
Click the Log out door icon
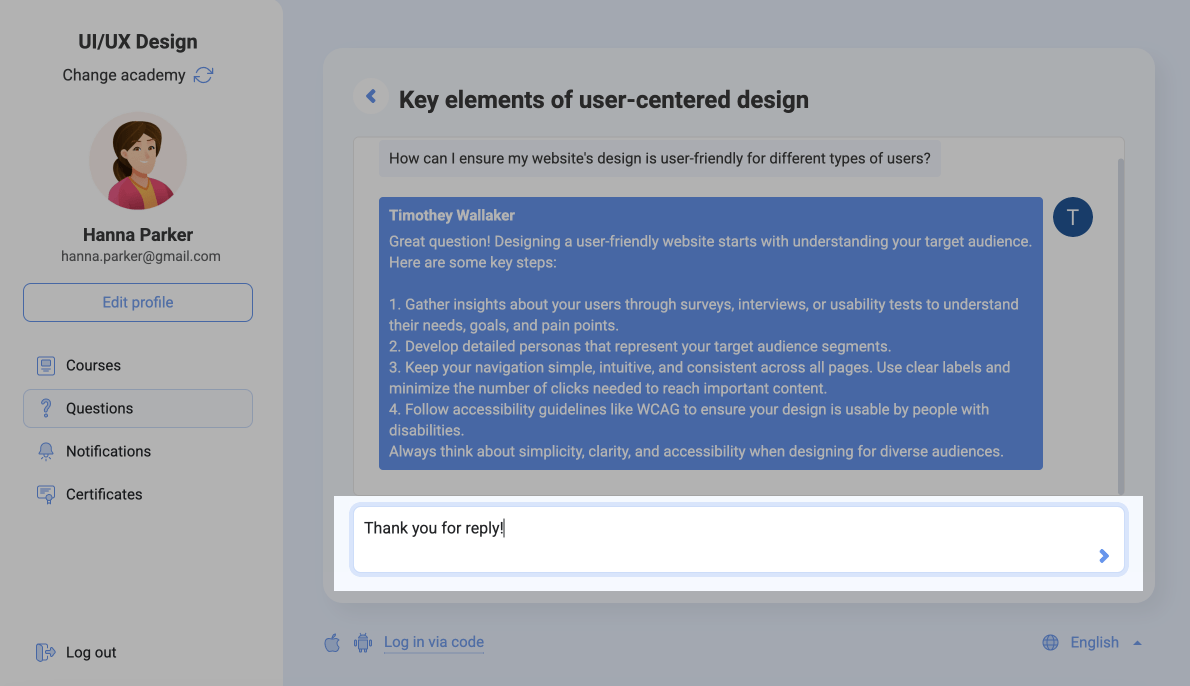tap(45, 653)
